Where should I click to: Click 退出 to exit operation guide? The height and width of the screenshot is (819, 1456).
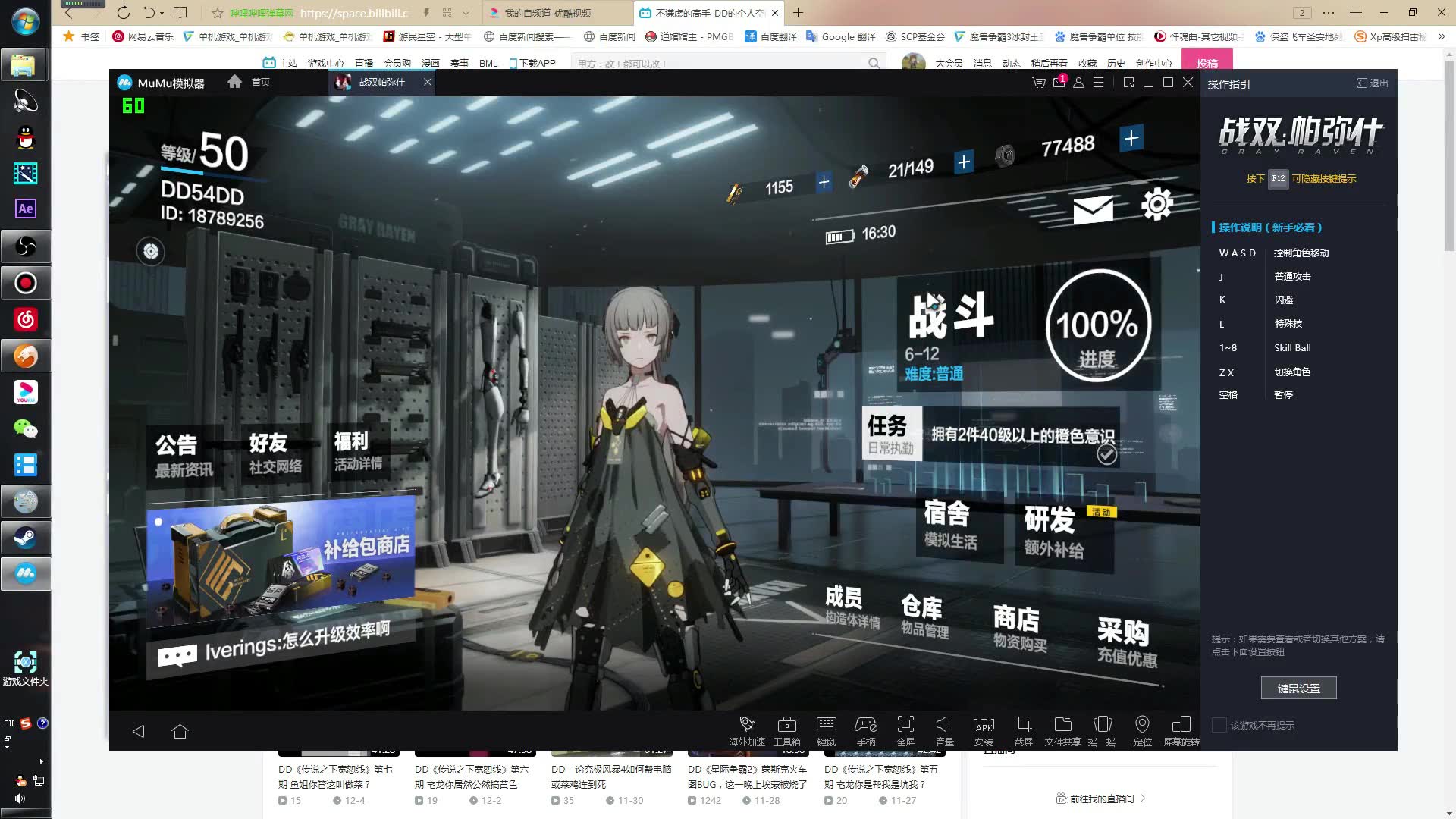(x=1373, y=83)
